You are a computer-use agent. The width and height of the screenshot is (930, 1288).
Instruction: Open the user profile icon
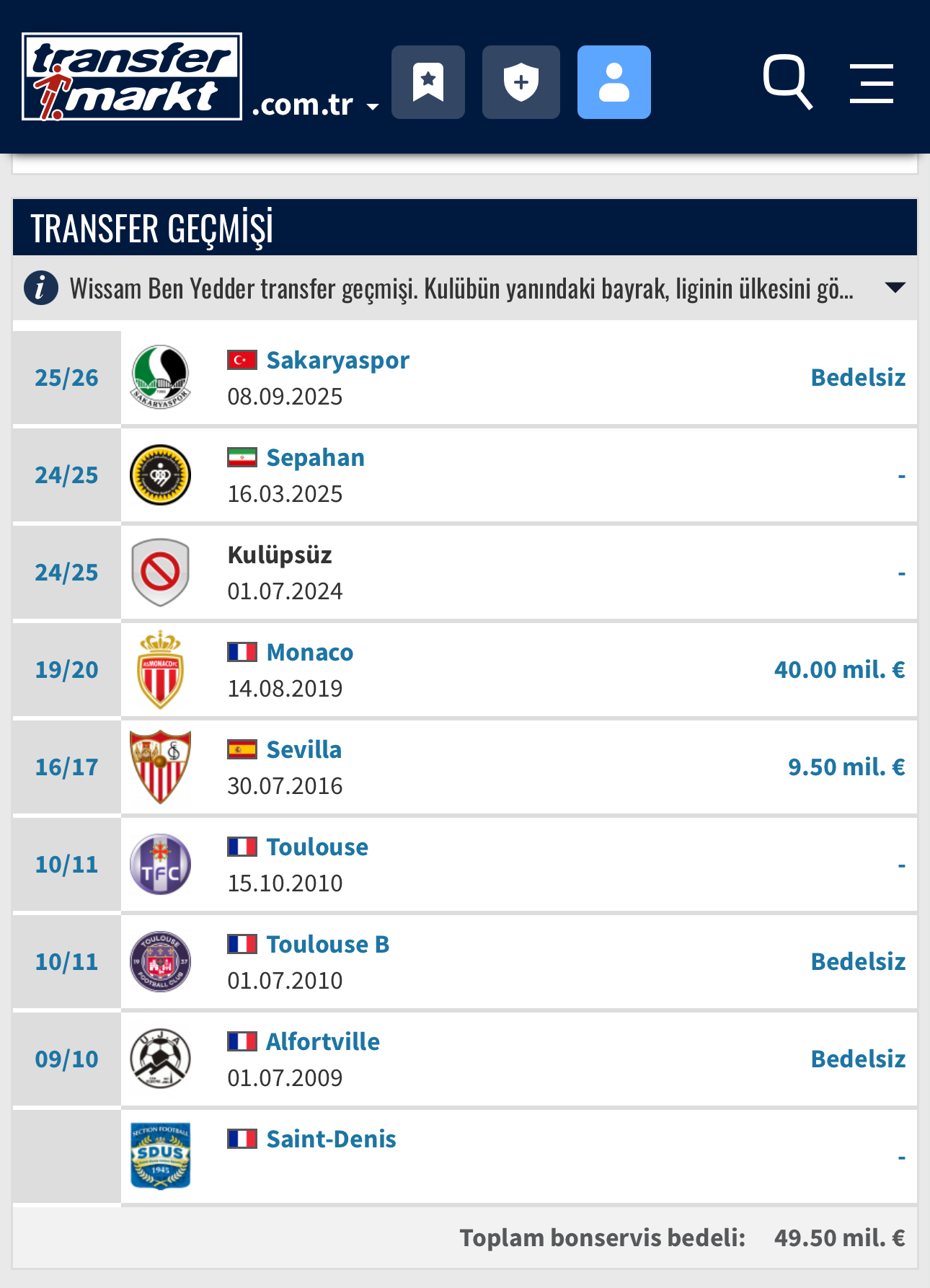tap(614, 82)
